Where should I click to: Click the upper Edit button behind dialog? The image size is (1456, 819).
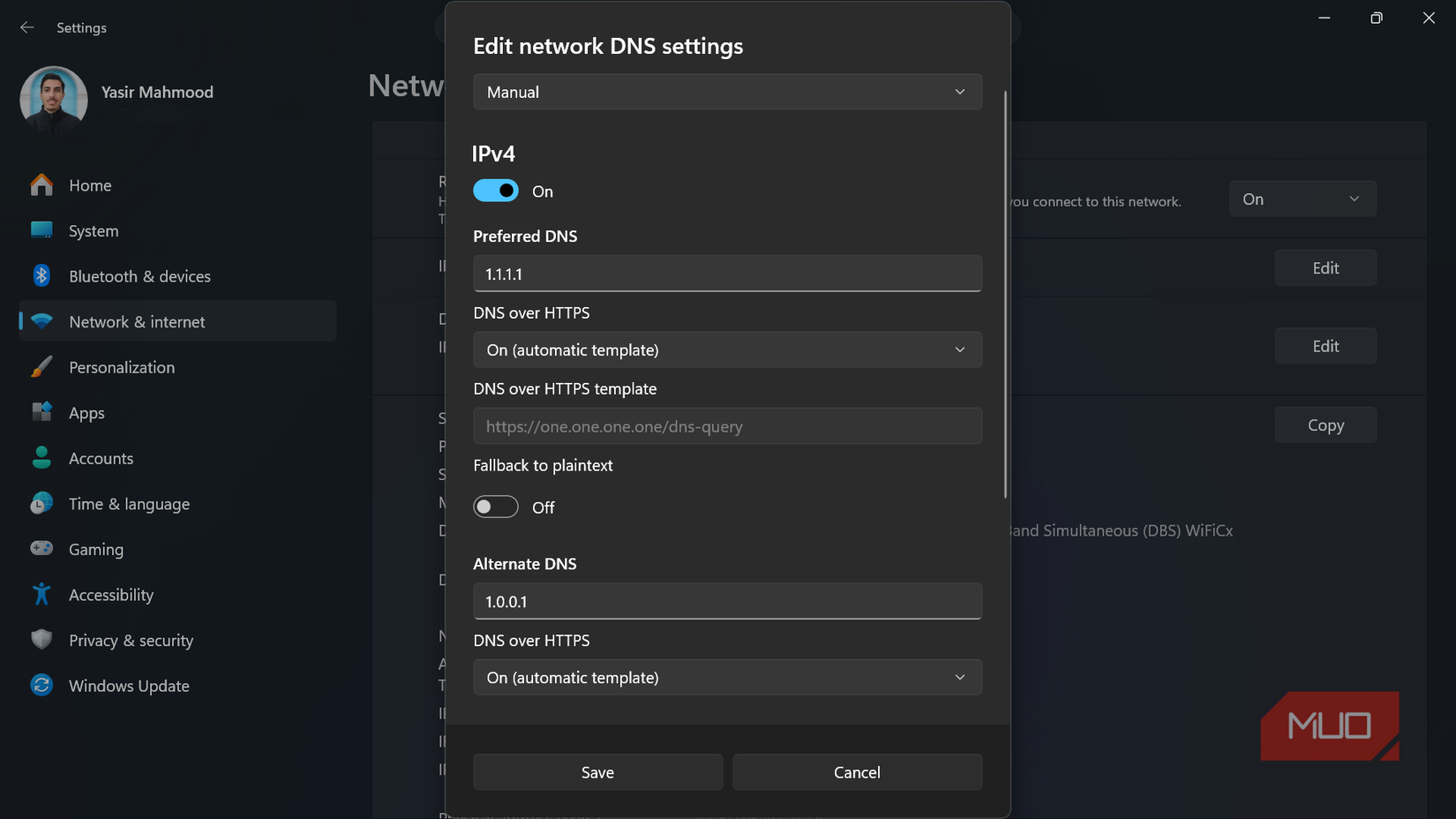pos(1325,267)
